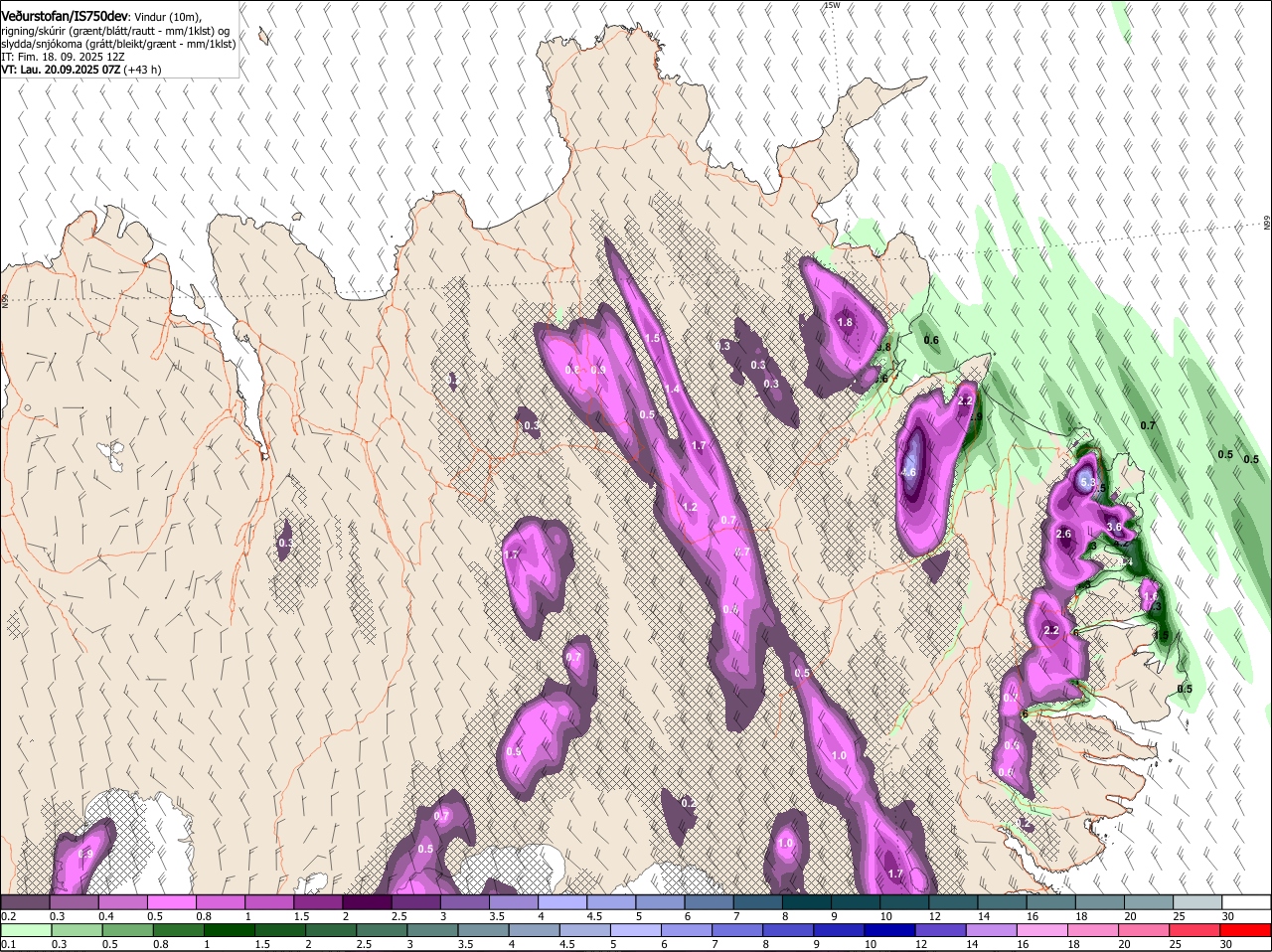The image size is (1272, 952).
Task: Select the IT: Fim. 18. 09. 2025 12Z line
Action: [63, 57]
